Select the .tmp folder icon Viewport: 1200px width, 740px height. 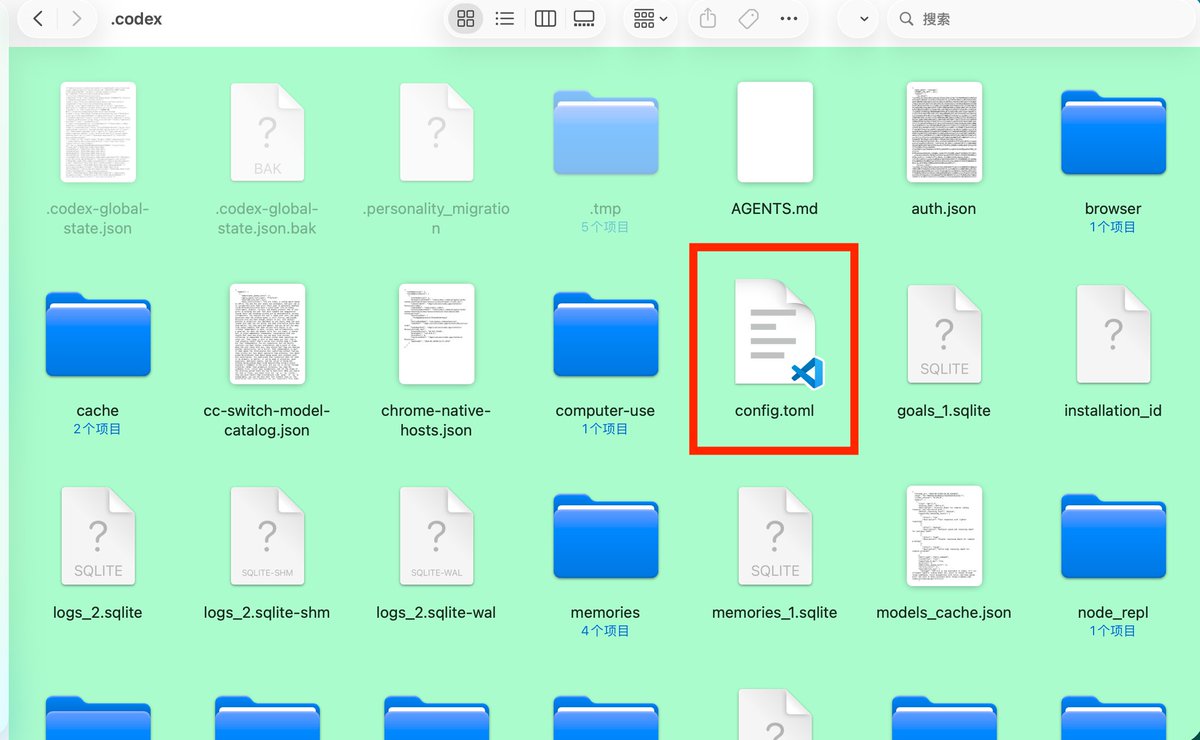pyautogui.click(x=605, y=134)
